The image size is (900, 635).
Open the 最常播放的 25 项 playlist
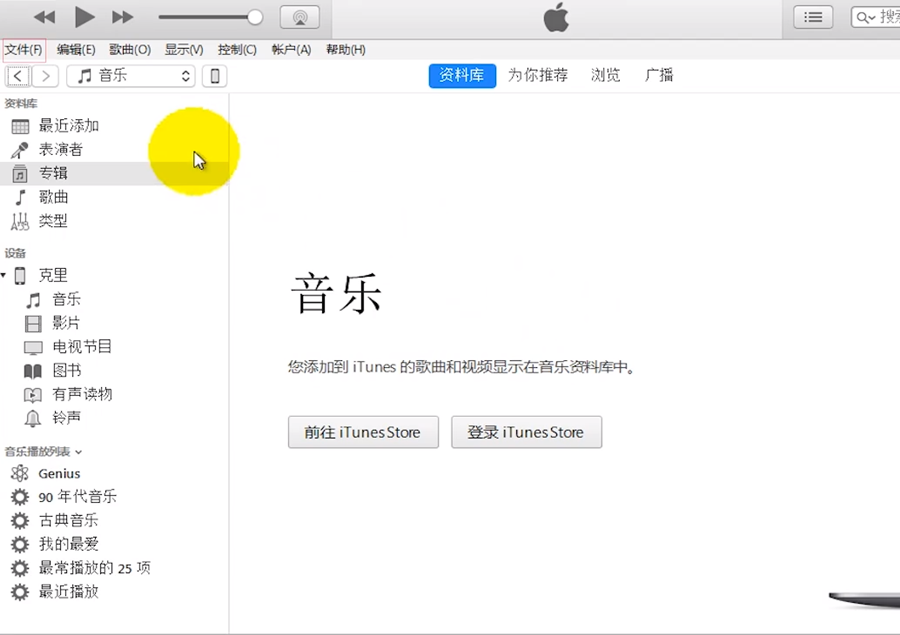114,568
